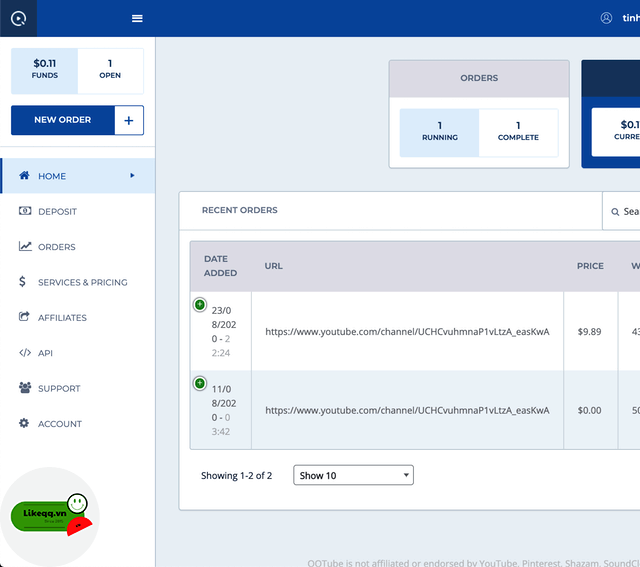Viewport: 640px width, 567px height.
Task: Click the Date Added column header
Action: [x=220, y=266]
